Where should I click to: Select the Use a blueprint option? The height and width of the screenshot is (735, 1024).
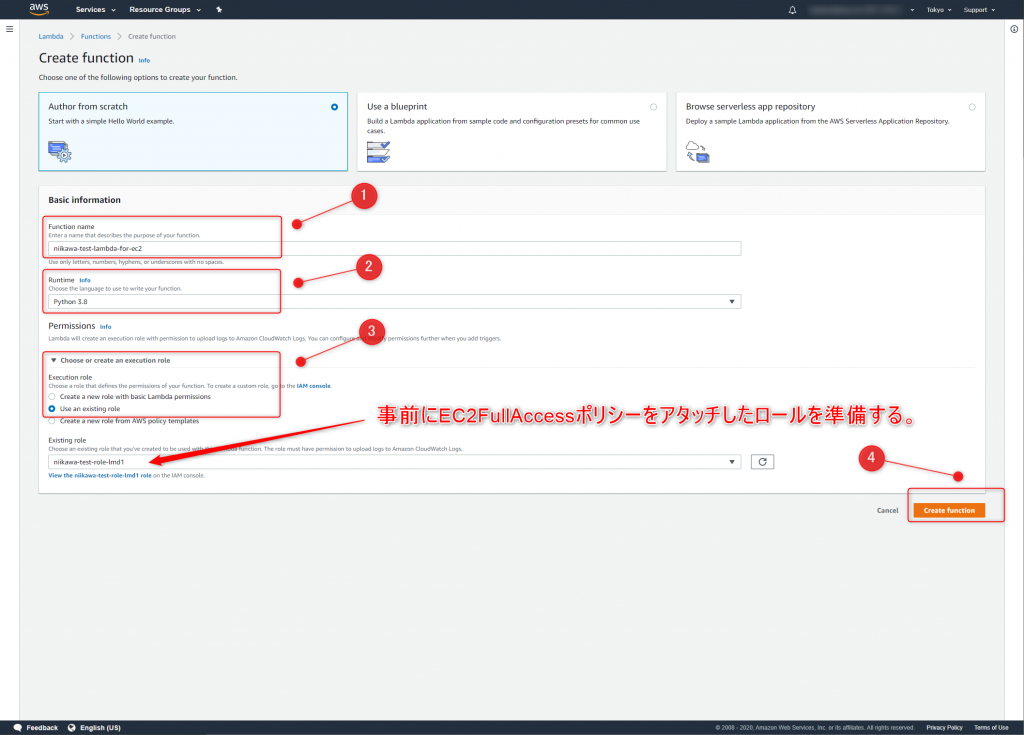click(512, 131)
